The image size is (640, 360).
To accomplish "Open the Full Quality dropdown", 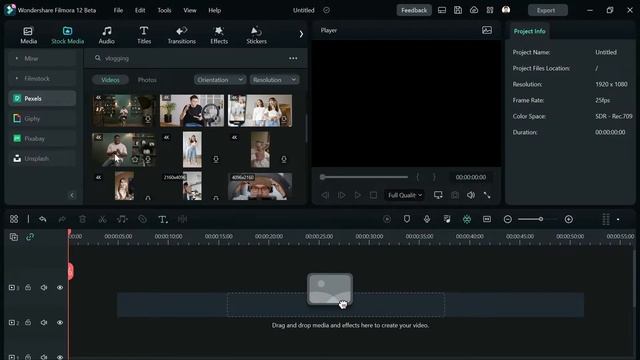I will [x=405, y=195].
